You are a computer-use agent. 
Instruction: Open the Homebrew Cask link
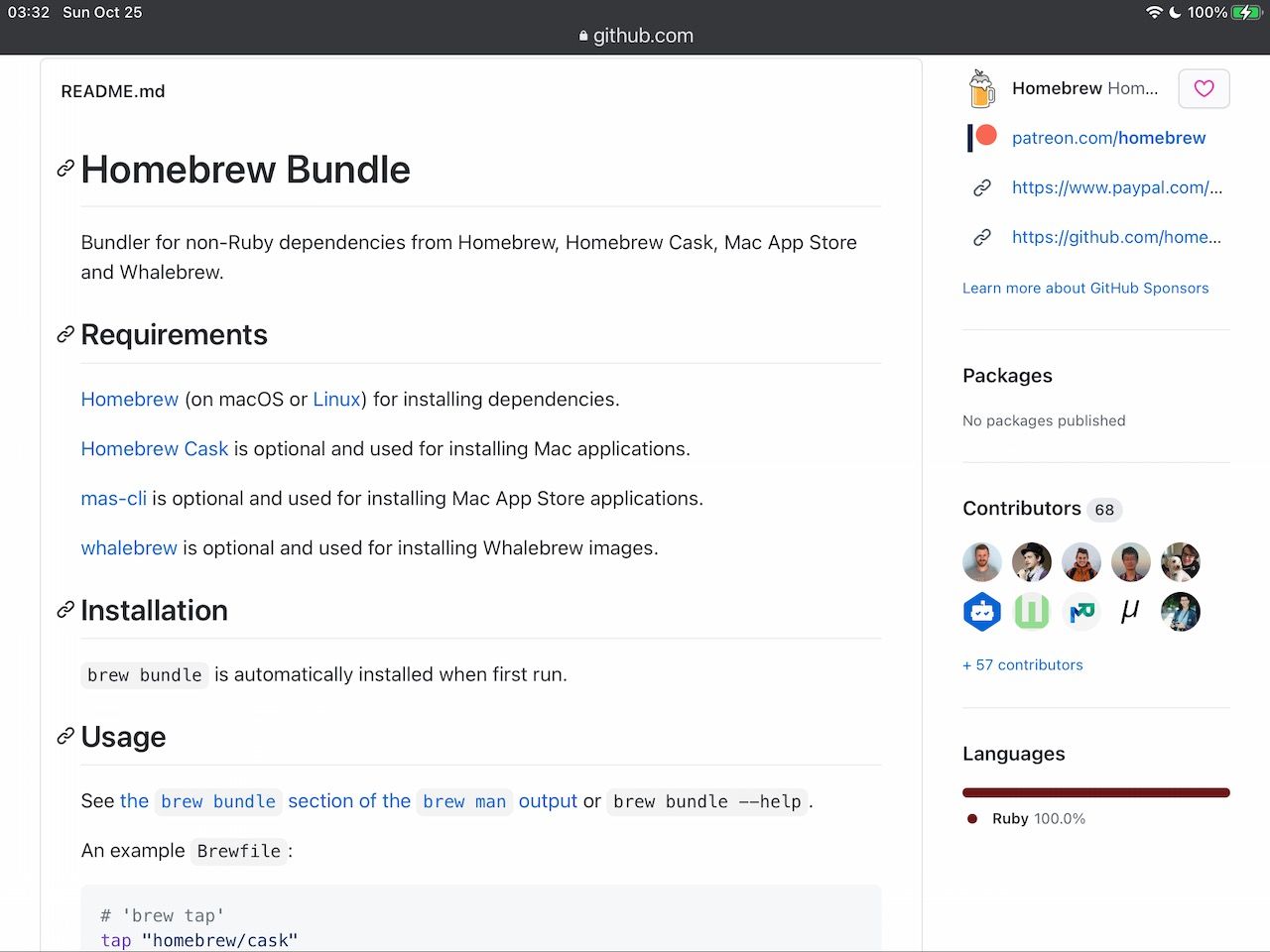pos(155,448)
